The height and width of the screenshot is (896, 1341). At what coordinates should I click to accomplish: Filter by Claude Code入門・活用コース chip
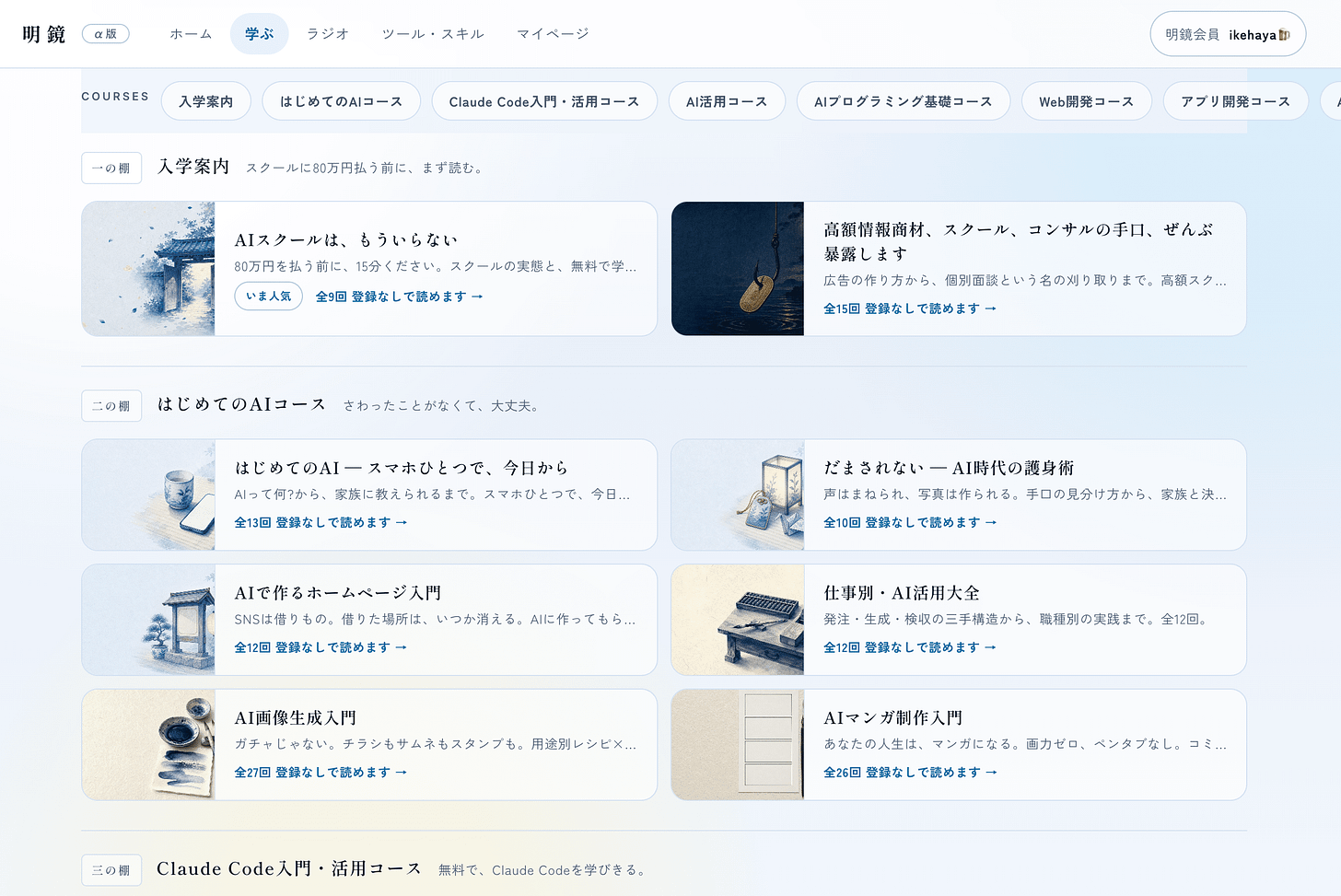[544, 101]
